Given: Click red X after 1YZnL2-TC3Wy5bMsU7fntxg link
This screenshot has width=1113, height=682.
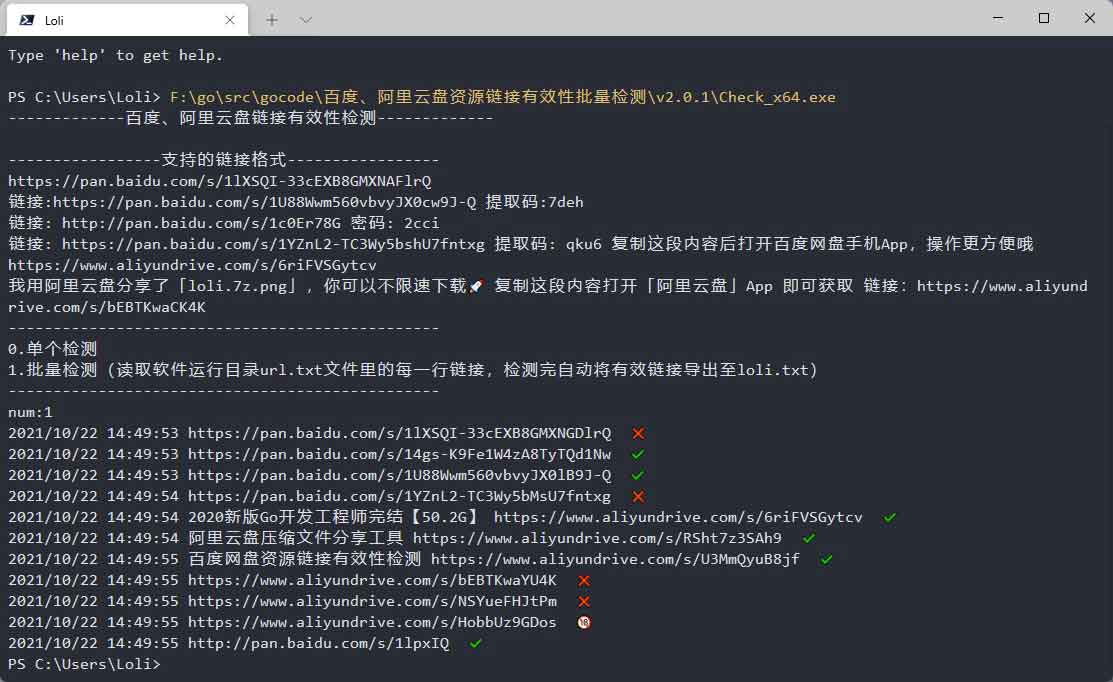Looking at the screenshot, I should [x=638, y=496].
